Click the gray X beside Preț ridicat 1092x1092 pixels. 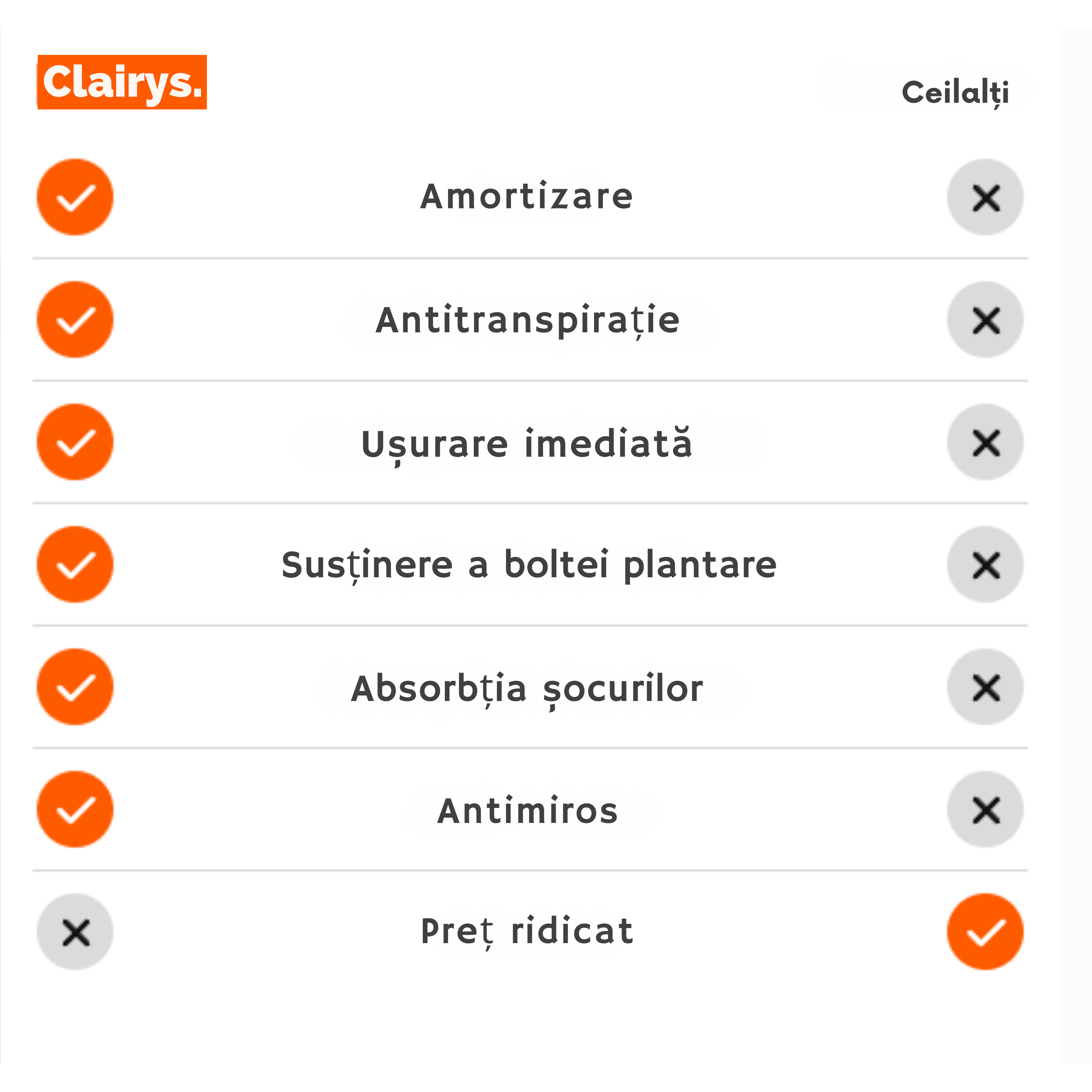click(x=75, y=932)
